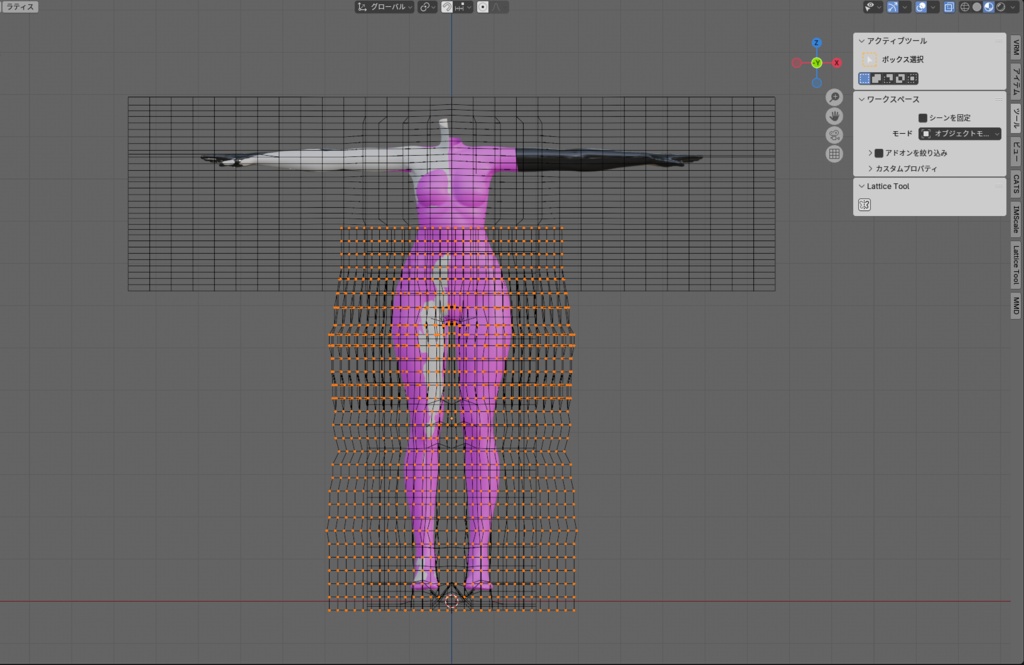1024x665 pixels.
Task: Click the ワークスペース panel drag grip
Action: (998, 99)
